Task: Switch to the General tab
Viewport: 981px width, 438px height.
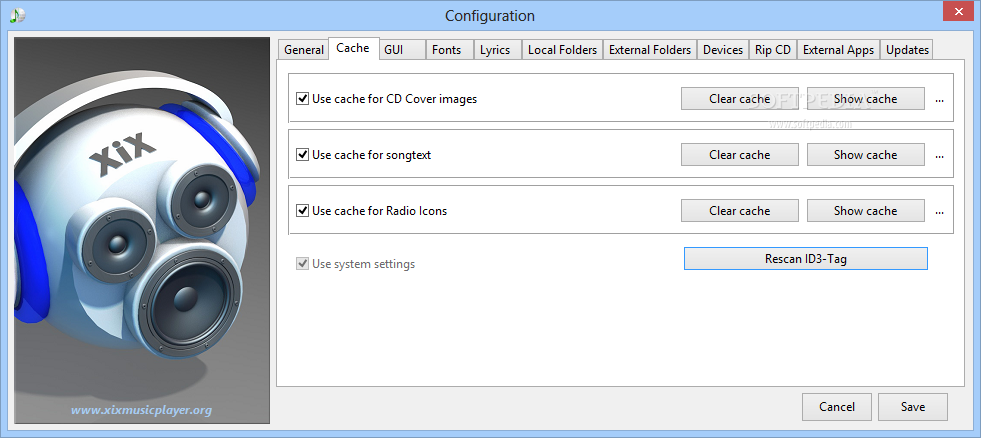Action: pos(303,50)
